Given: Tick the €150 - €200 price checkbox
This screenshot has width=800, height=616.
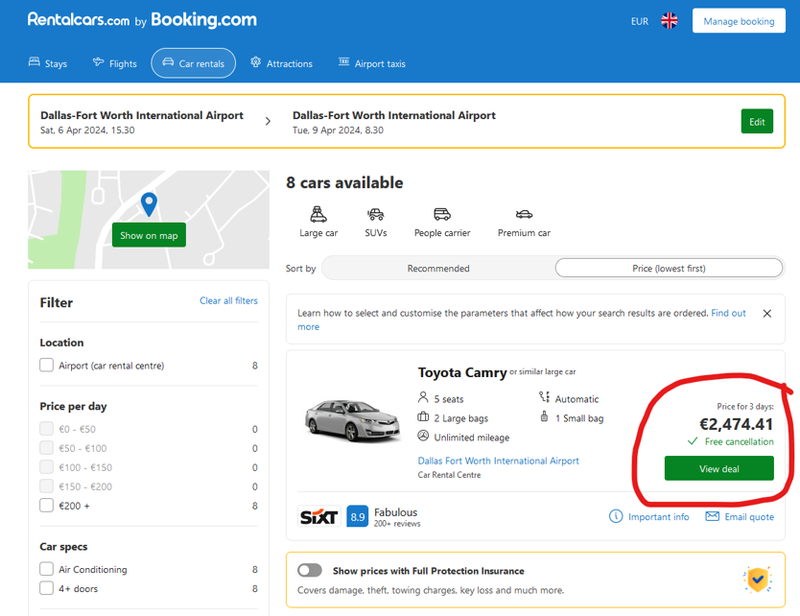Looking at the screenshot, I should pyautogui.click(x=46, y=486).
